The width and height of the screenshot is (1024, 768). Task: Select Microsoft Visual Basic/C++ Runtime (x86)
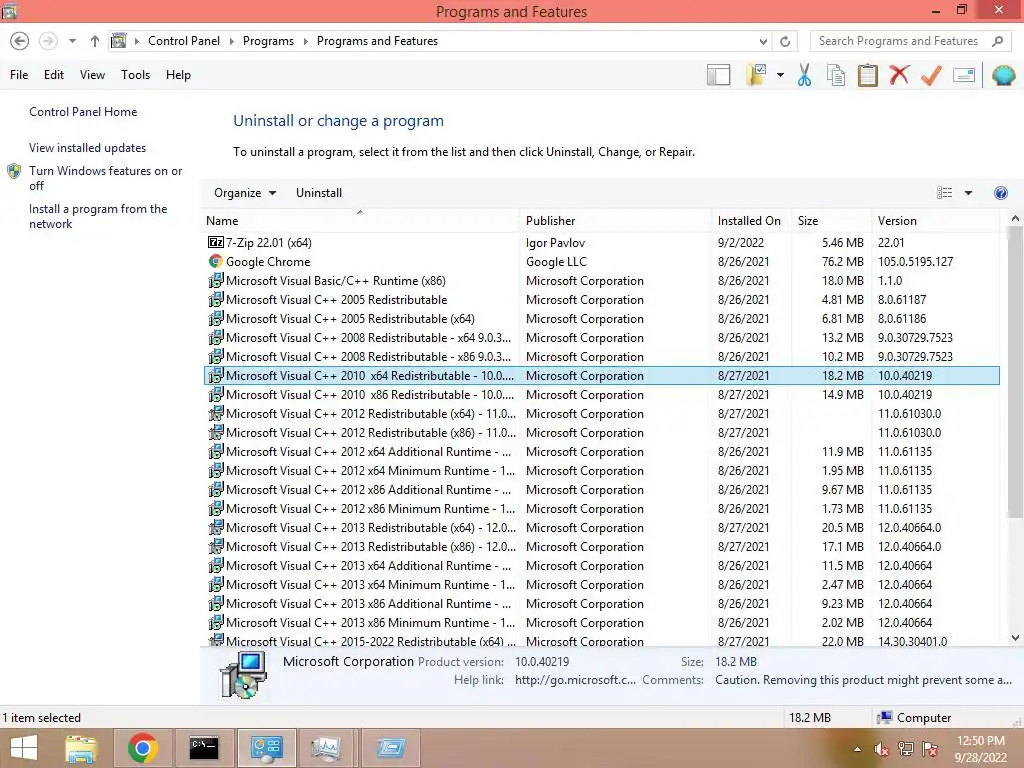[602, 281]
